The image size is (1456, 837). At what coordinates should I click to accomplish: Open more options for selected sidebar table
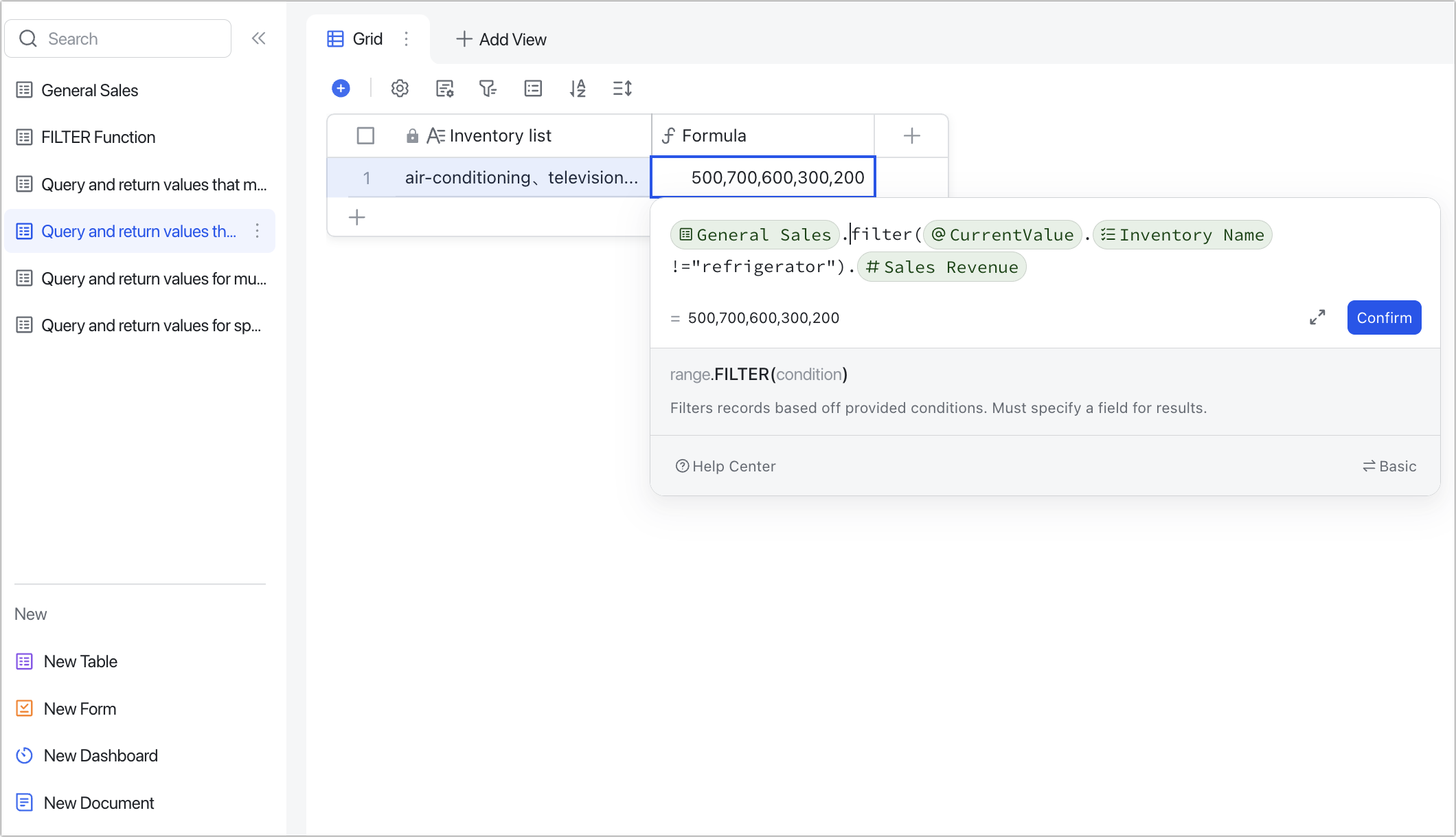coord(258,231)
